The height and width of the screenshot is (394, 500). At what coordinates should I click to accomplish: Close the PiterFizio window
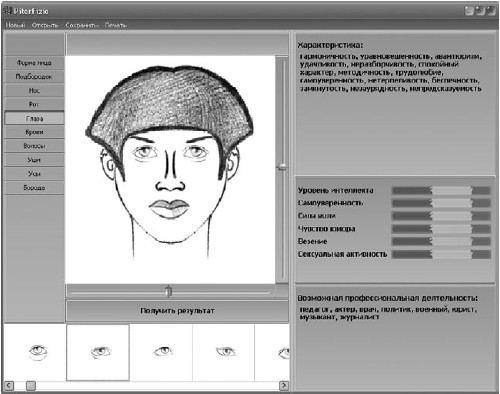tap(491, 11)
